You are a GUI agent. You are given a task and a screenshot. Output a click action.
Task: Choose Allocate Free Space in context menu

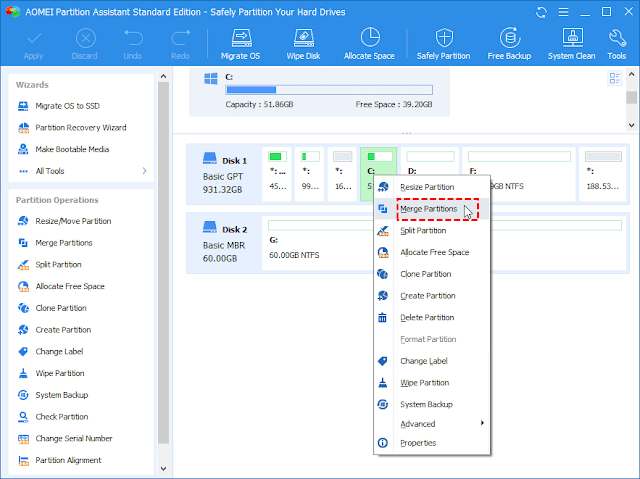(432, 252)
